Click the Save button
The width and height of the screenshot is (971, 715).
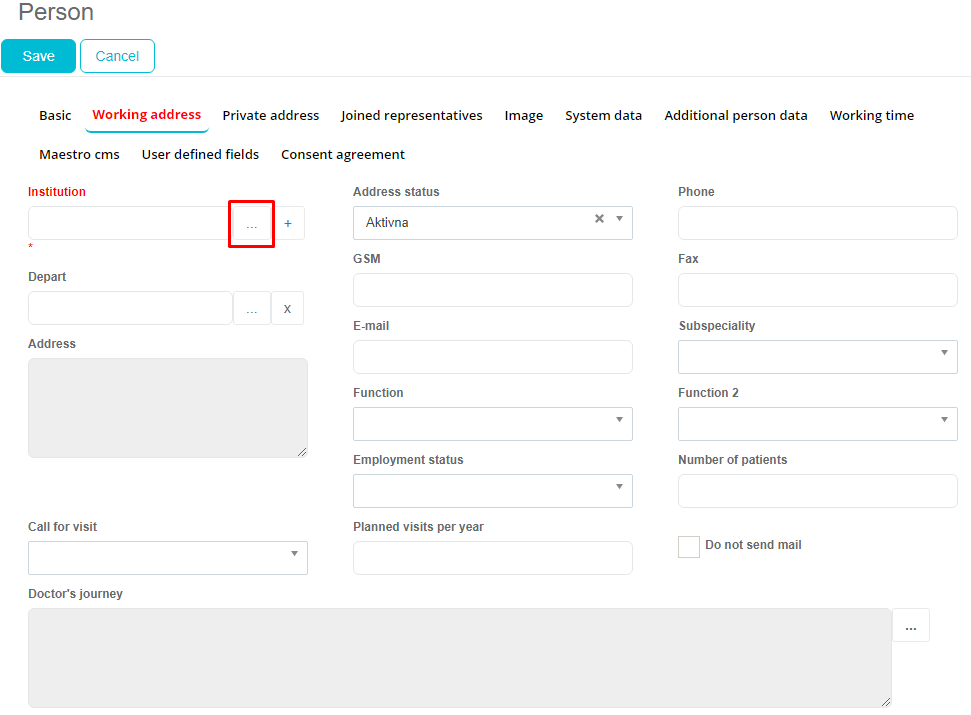point(38,57)
